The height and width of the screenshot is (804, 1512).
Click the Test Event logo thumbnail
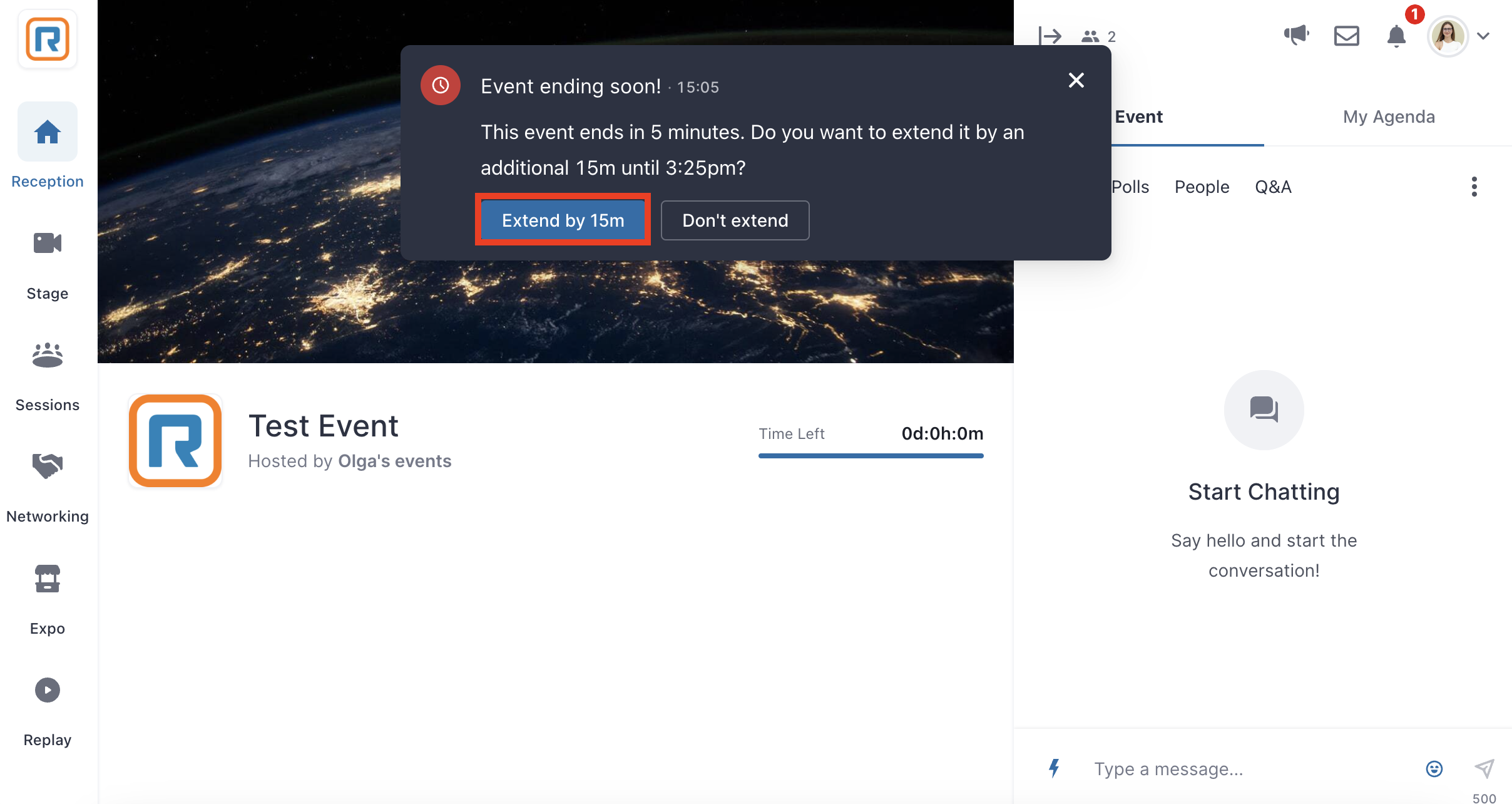point(175,441)
